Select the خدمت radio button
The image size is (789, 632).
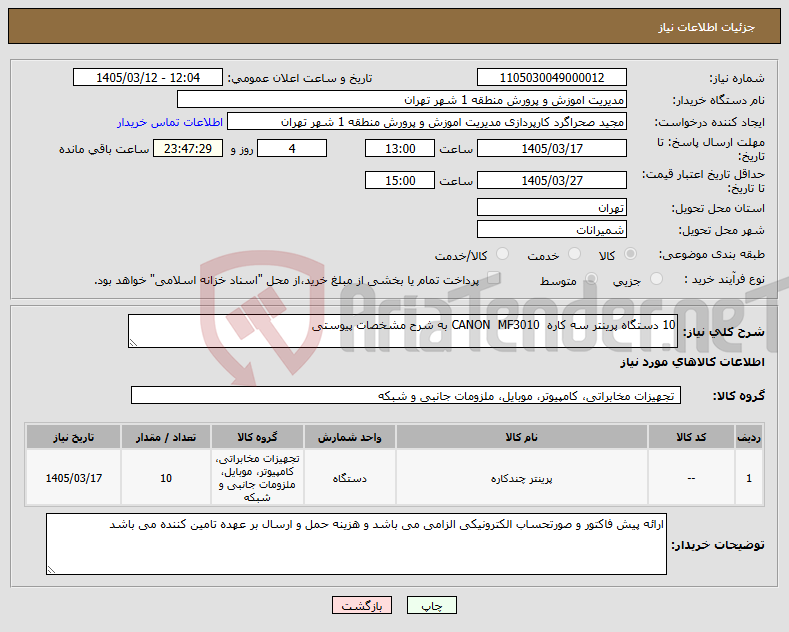point(574,254)
